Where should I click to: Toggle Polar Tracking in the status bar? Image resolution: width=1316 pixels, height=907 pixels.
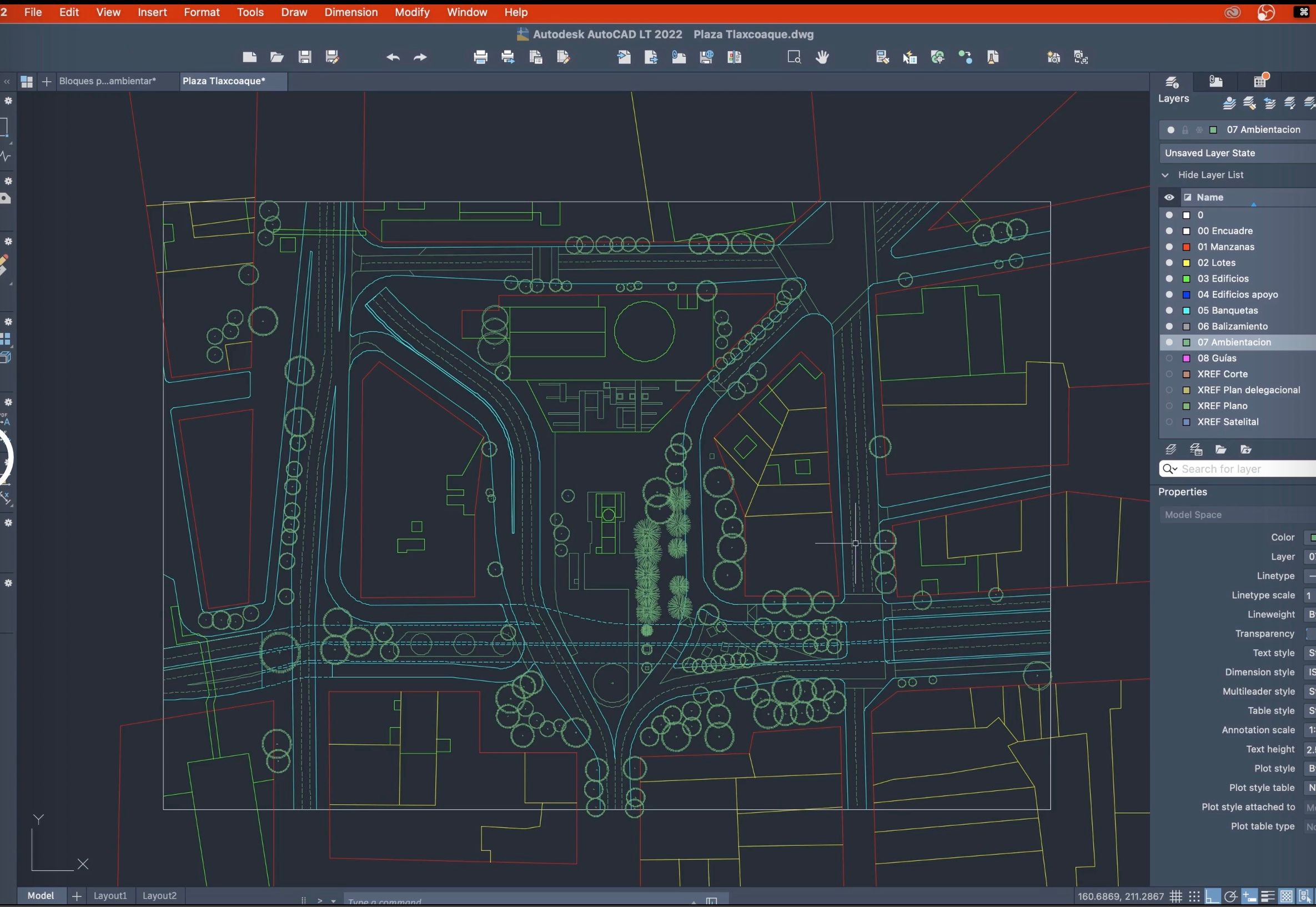[1231, 896]
